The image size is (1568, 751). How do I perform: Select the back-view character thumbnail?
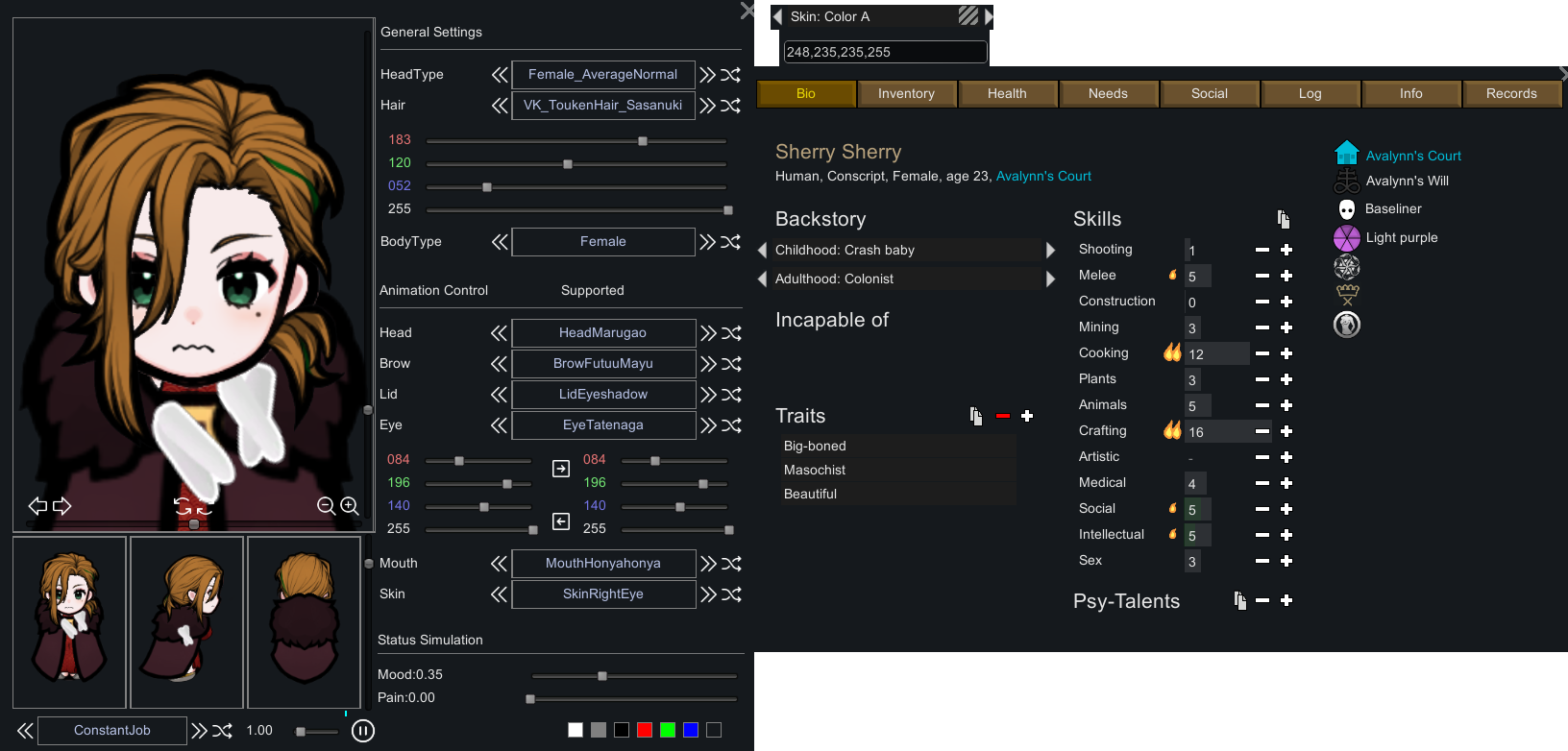click(x=304, y=622)
